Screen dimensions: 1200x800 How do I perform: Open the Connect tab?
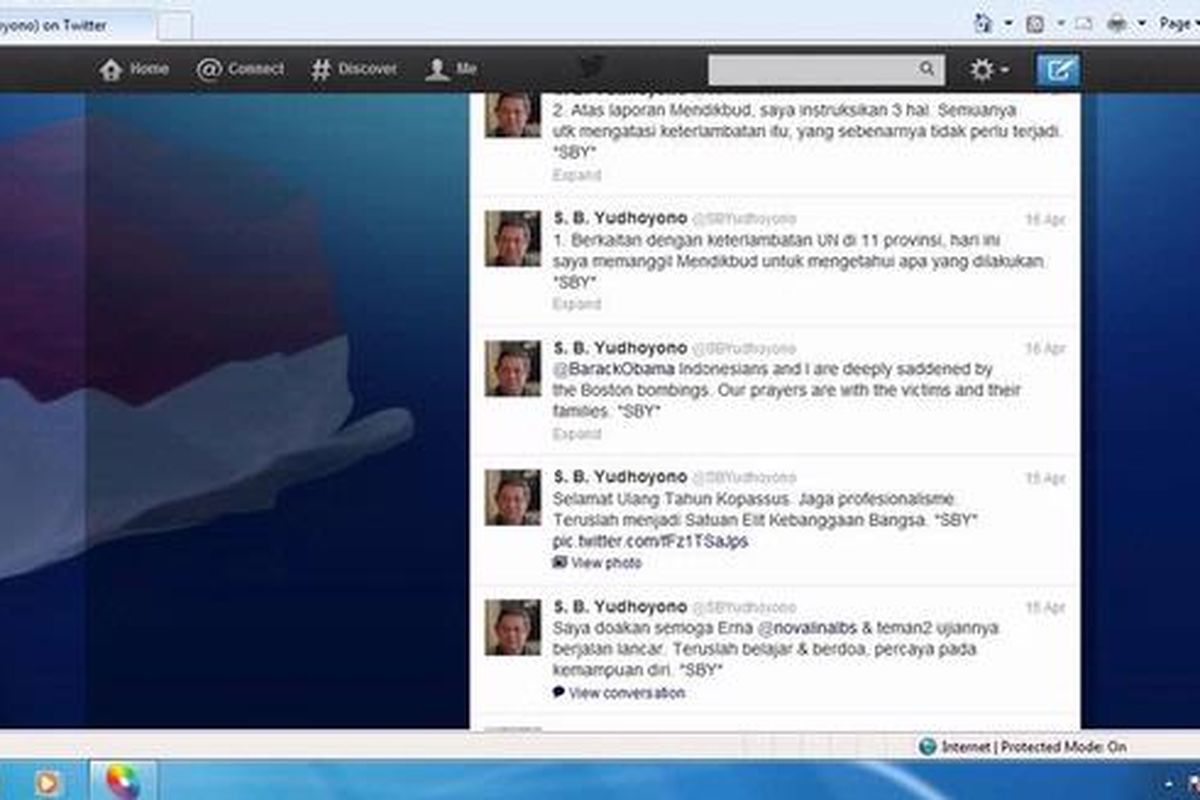[x=240, y=69]
